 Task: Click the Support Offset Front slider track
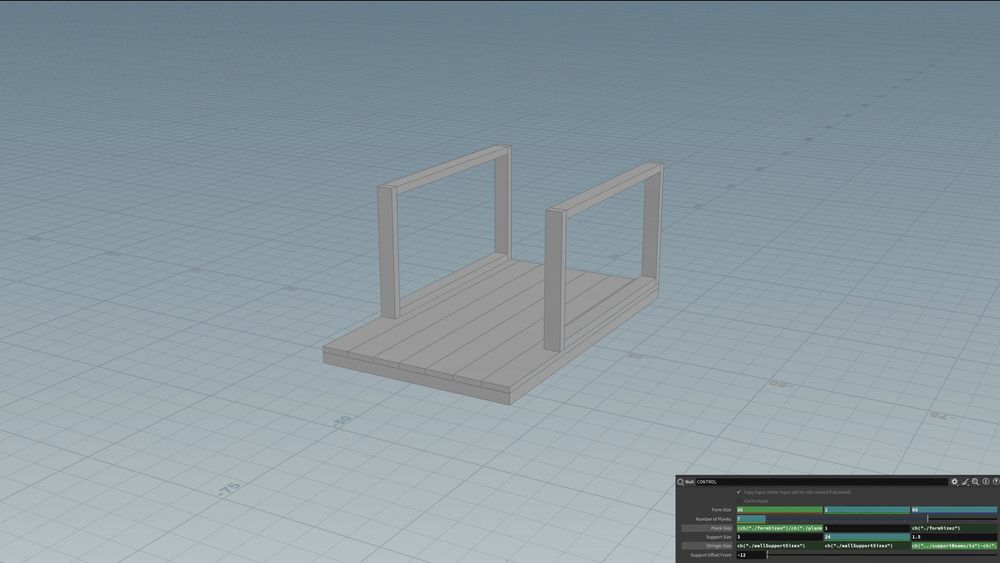[x=882, y=555]
